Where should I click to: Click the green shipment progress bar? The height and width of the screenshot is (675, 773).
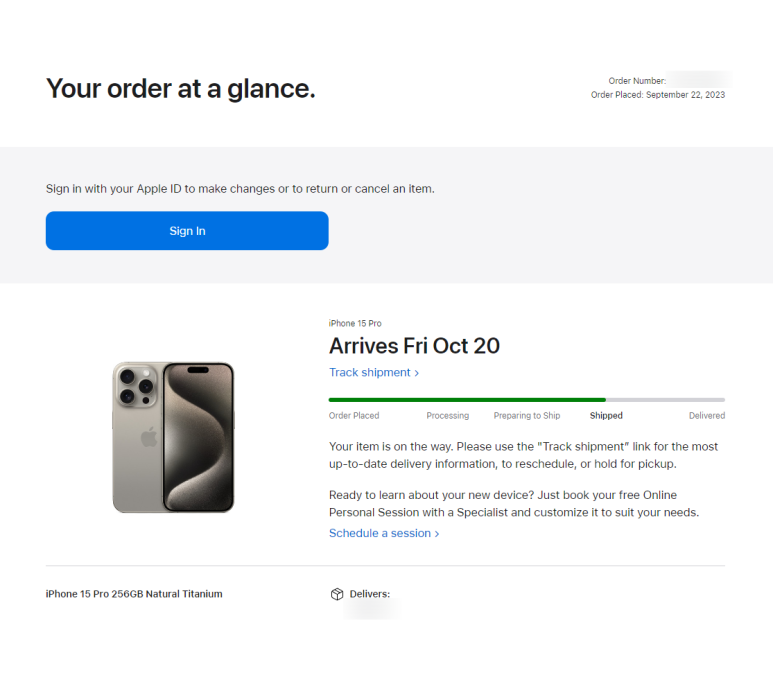click(x=467, y=400)
